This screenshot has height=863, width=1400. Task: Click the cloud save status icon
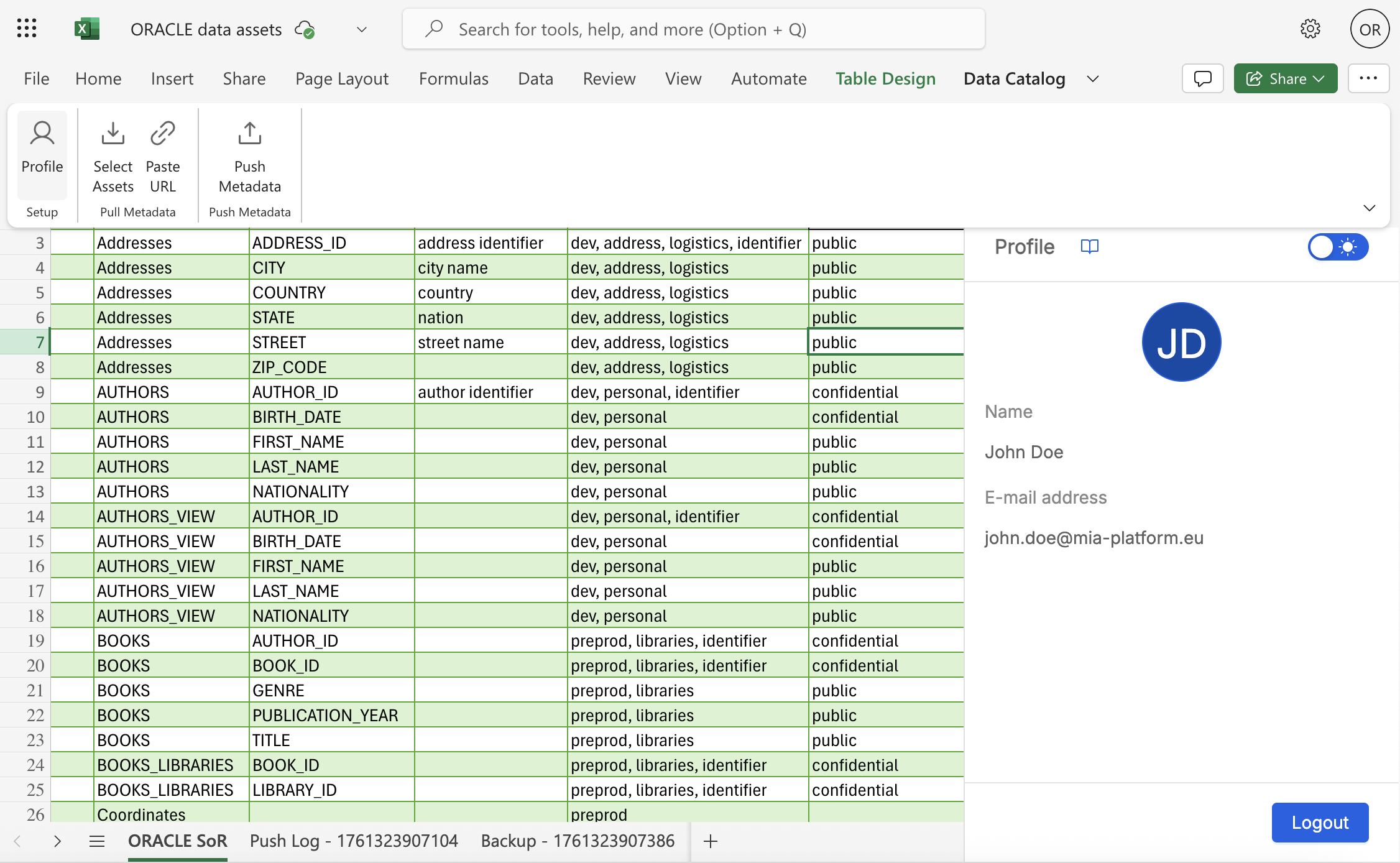pos(304,29)
